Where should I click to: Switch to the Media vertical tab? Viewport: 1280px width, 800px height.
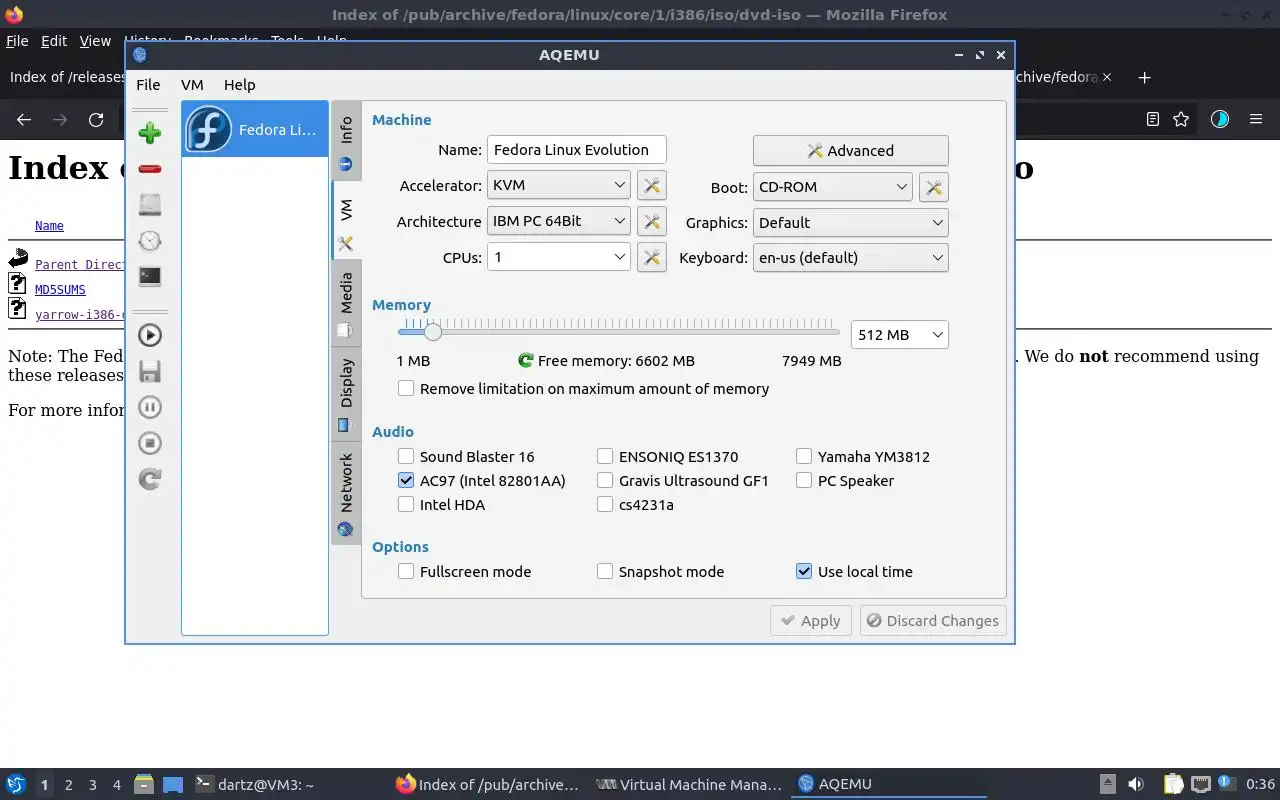[346, 303]
